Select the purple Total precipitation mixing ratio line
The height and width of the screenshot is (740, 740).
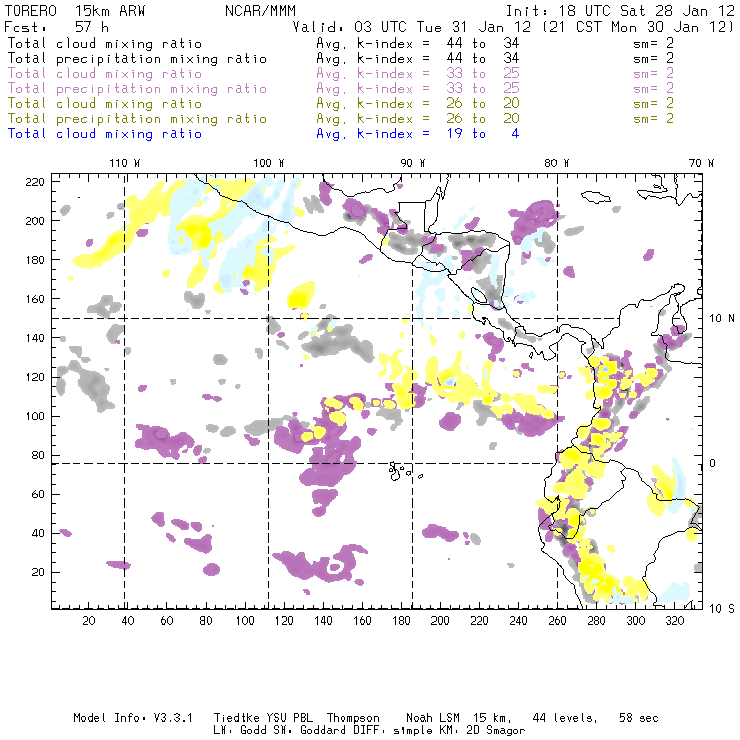(x=137, y=89)
